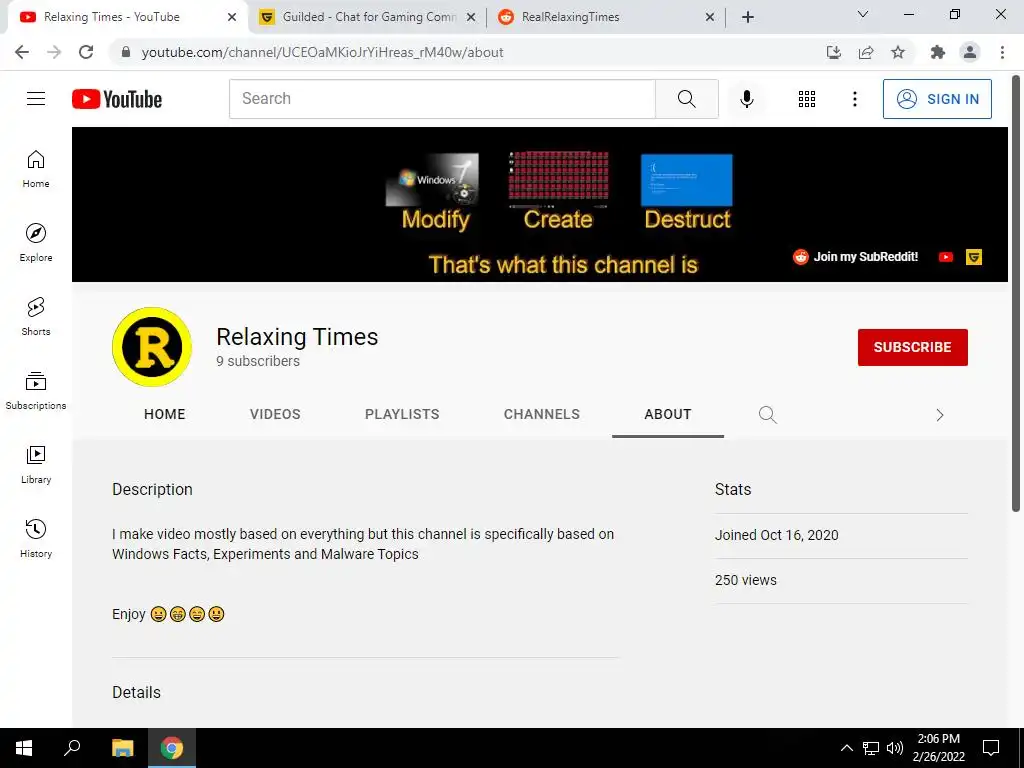
Task: Select the ABOUT channel tab
Action: tap(667, 414)
